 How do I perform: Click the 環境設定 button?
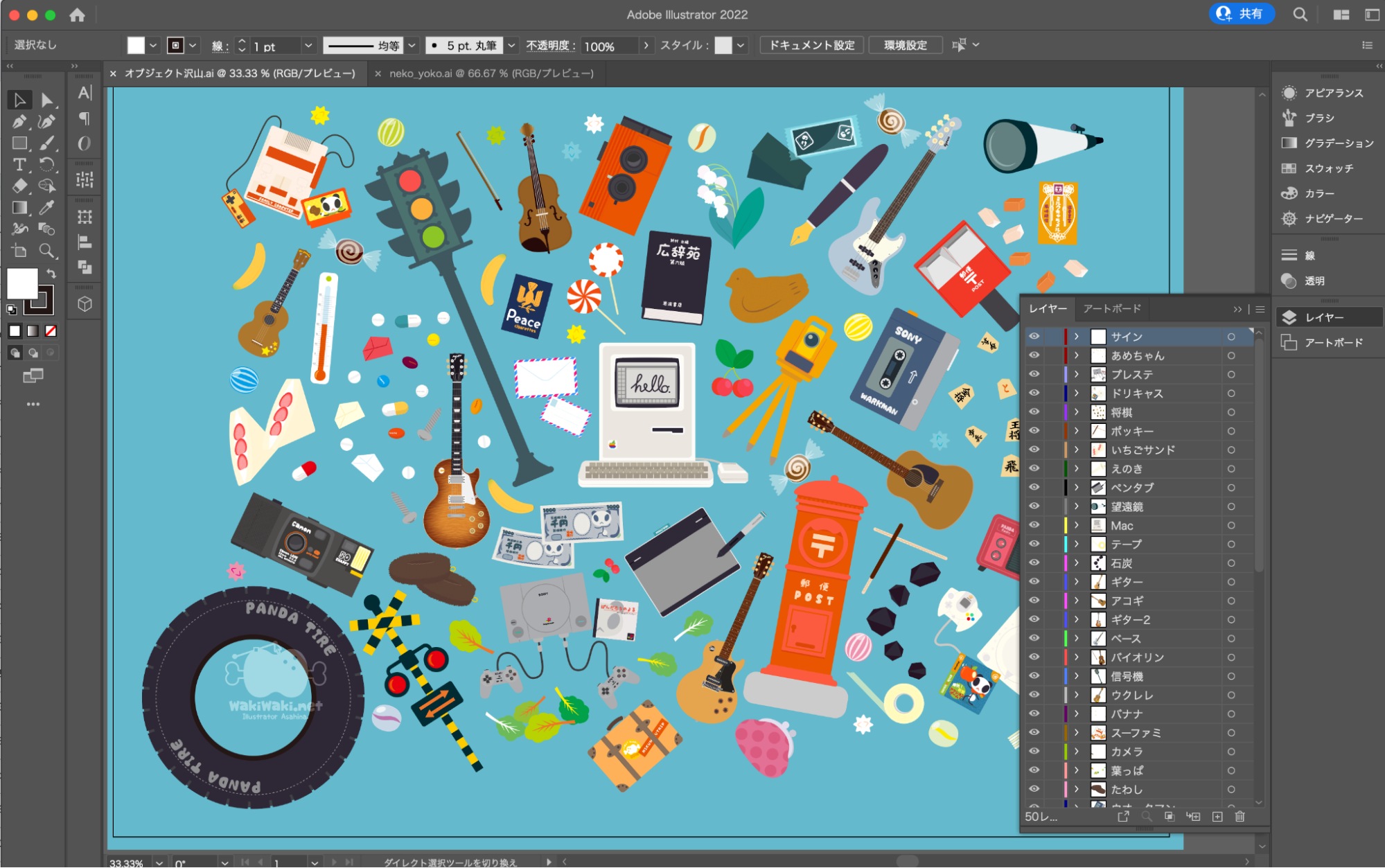(905, 46)
